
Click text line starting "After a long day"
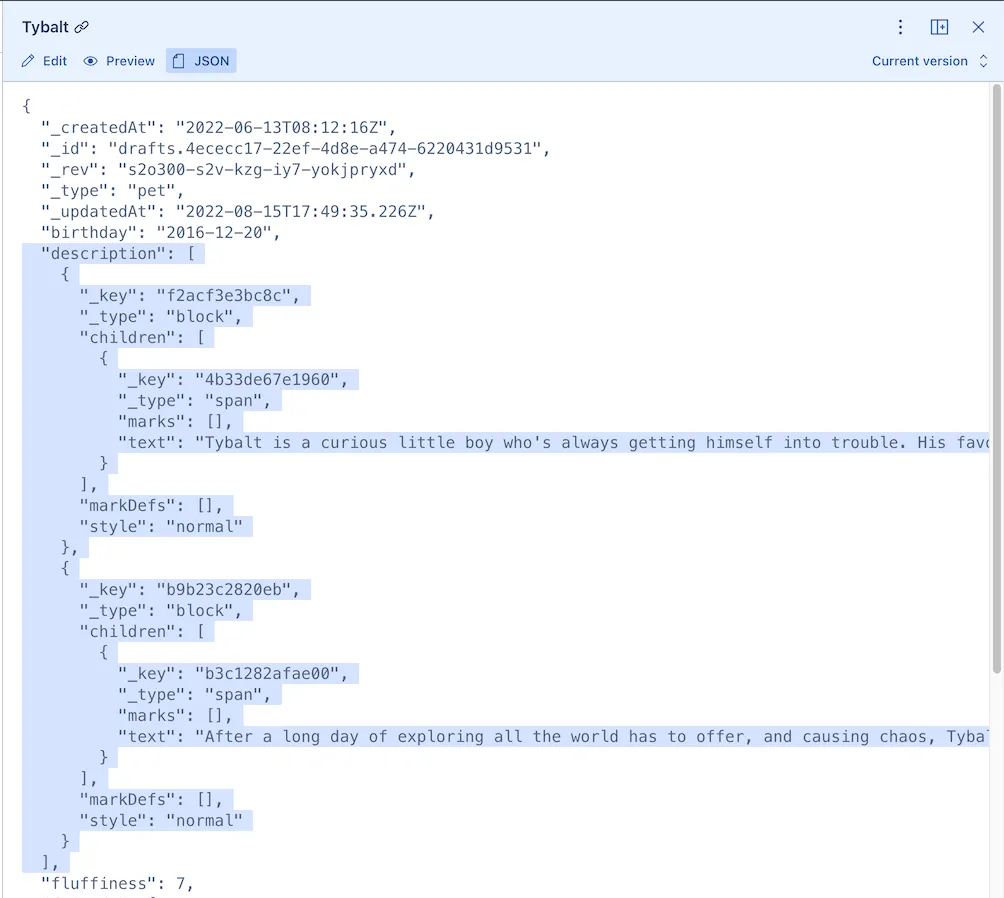point(590,736)
